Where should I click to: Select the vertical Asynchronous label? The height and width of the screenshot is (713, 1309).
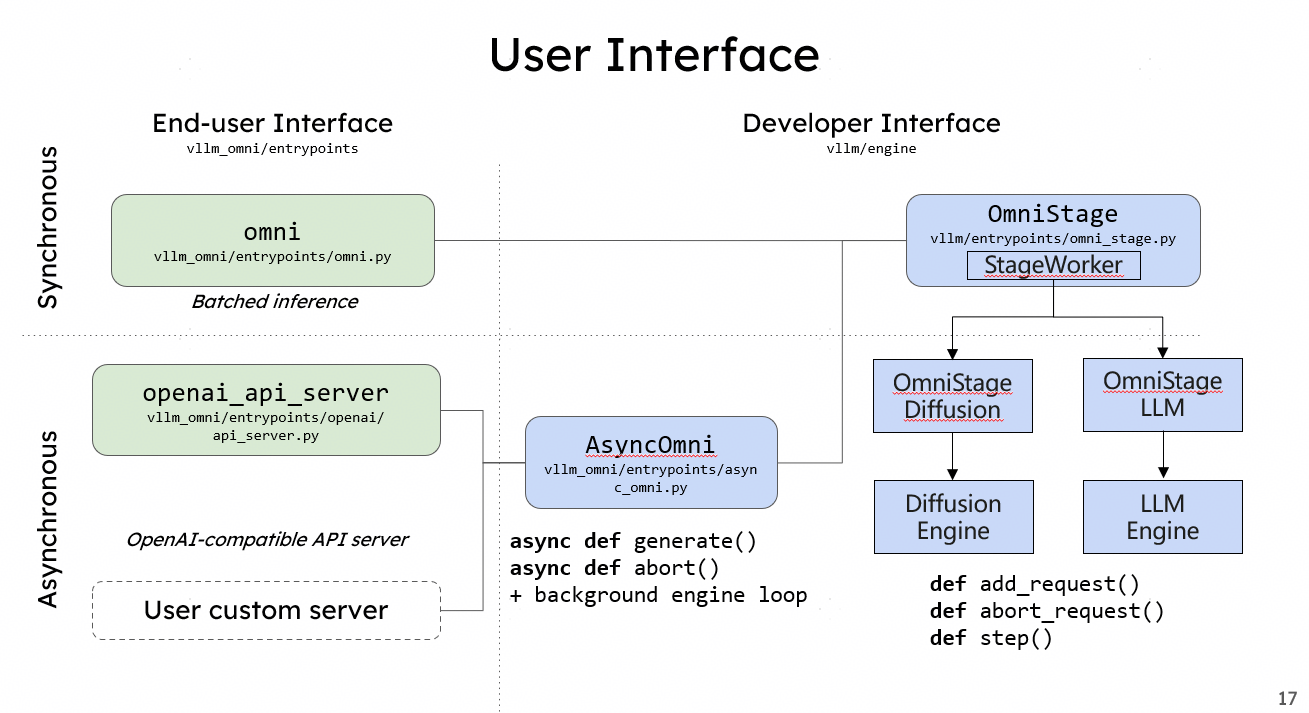pos(48,518)
